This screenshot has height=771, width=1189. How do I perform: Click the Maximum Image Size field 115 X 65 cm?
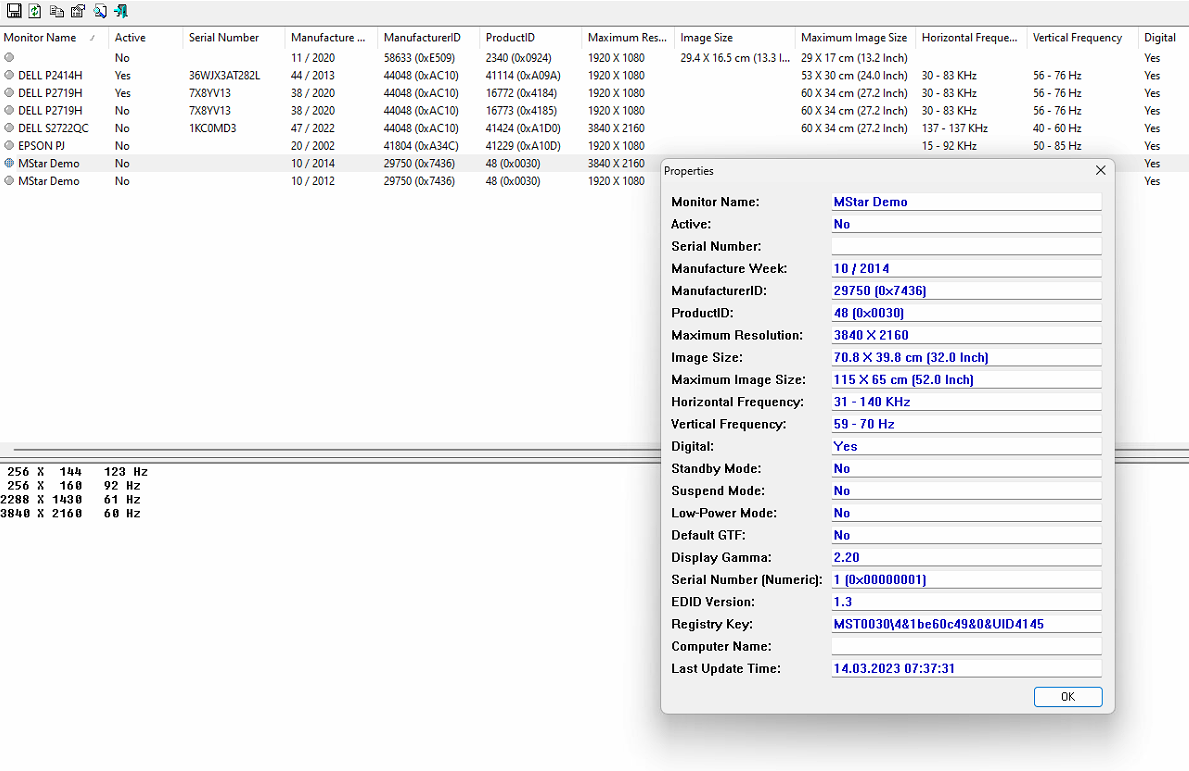pyautogui.click(x=966, y=380)
